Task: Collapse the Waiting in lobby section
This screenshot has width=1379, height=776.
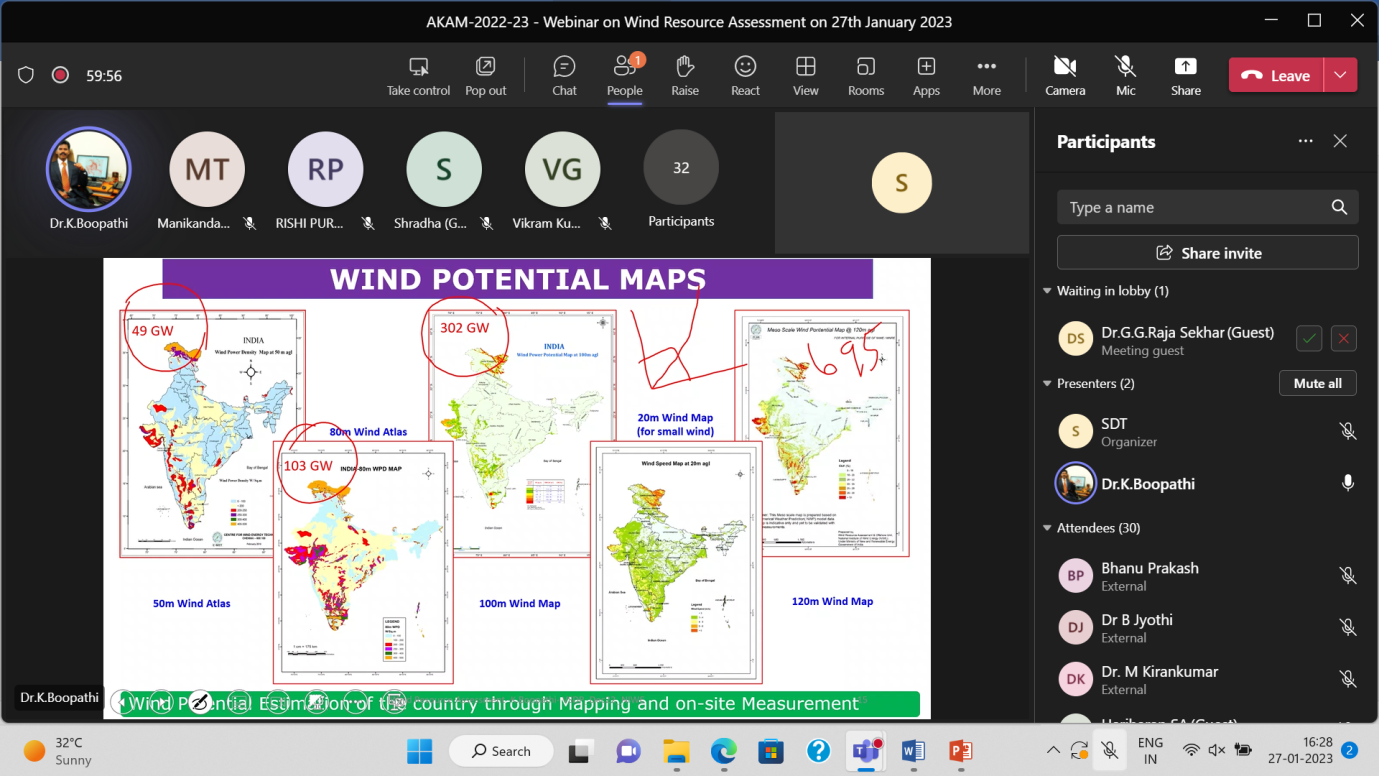Action: pyautogui.click(x=1047, y=291)
